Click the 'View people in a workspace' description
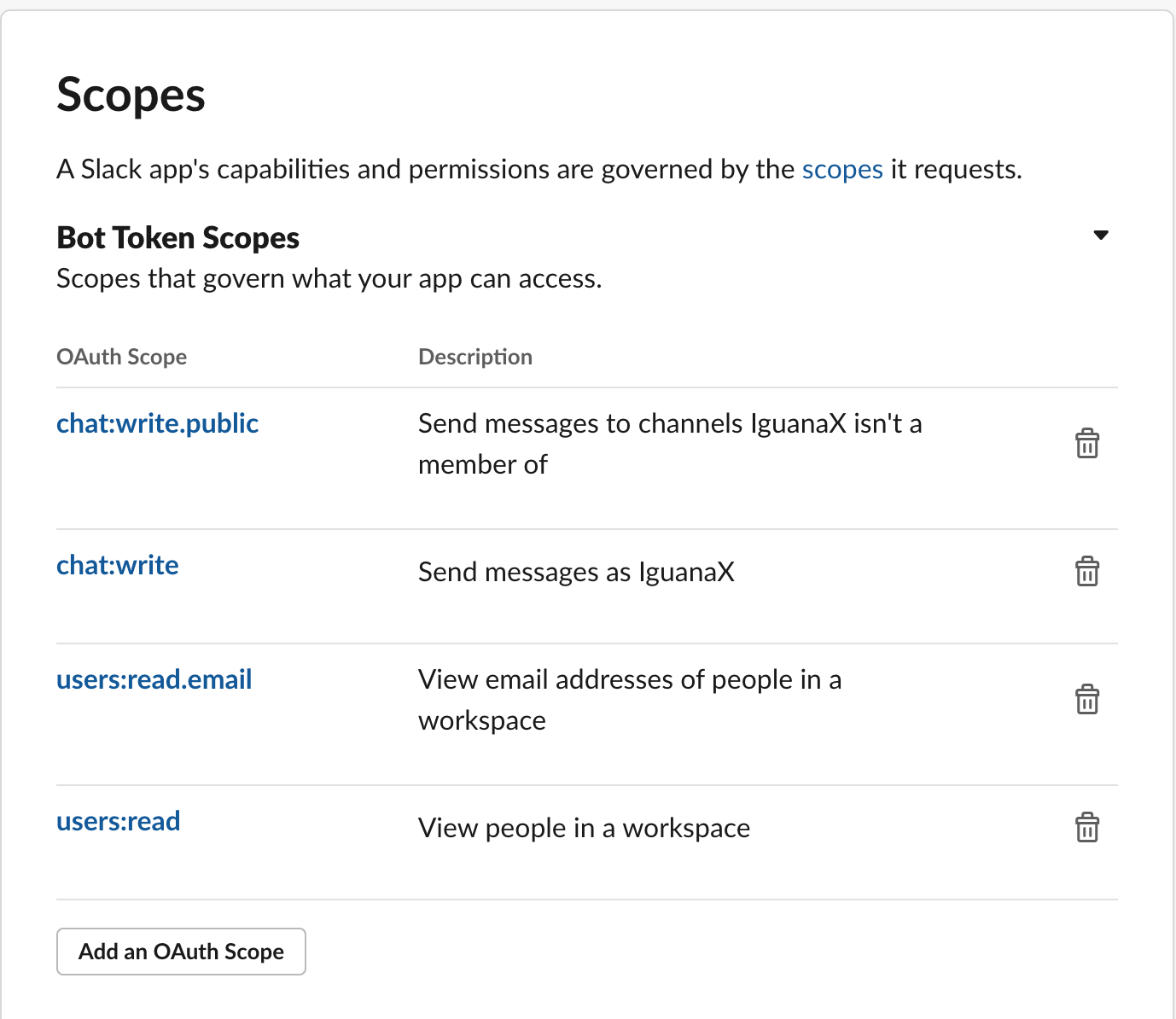Image resolution: width=1176 pixels, height=1019 pixels. click(584, 828)
